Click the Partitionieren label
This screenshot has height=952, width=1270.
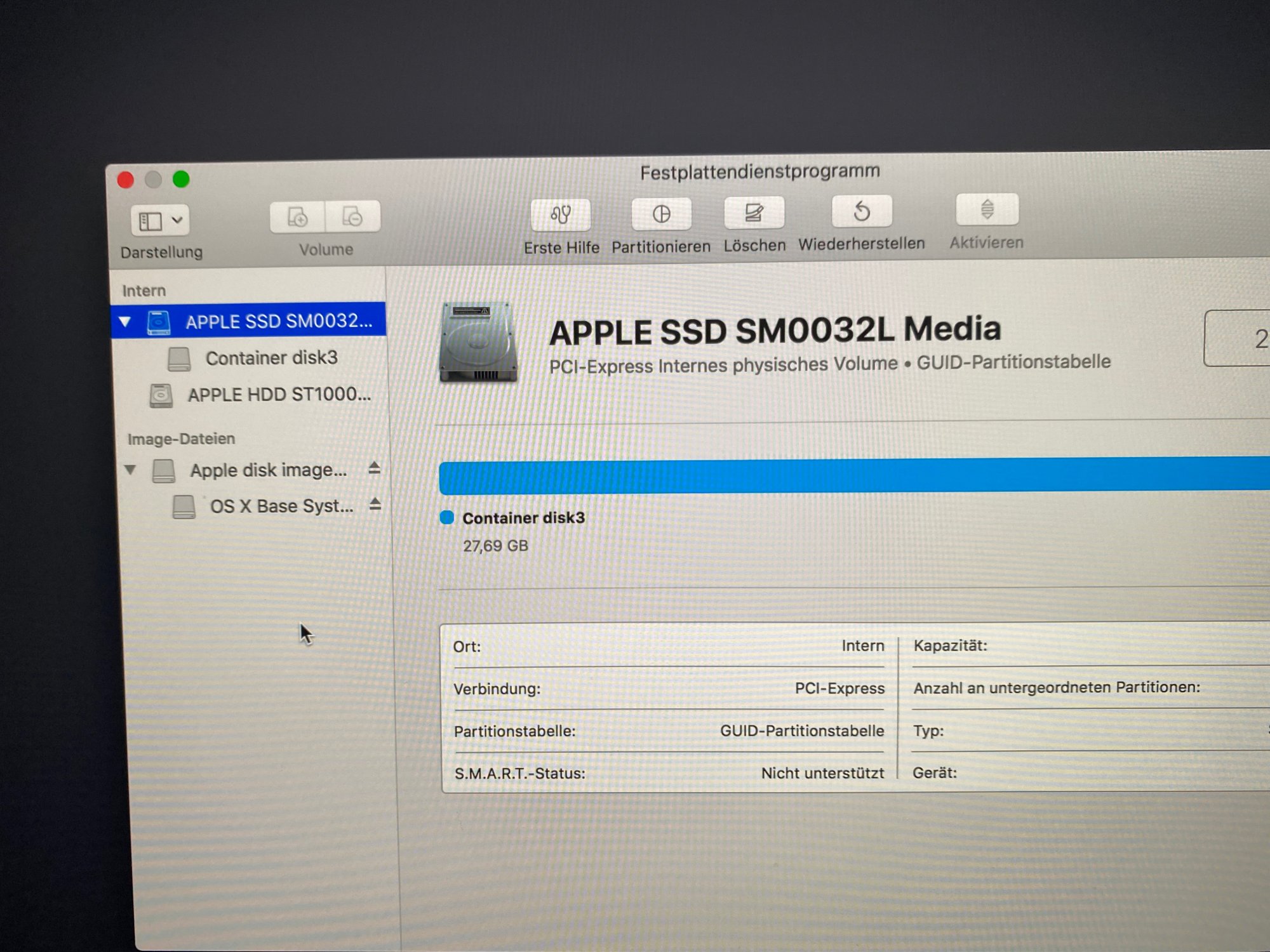pos(661,247)
